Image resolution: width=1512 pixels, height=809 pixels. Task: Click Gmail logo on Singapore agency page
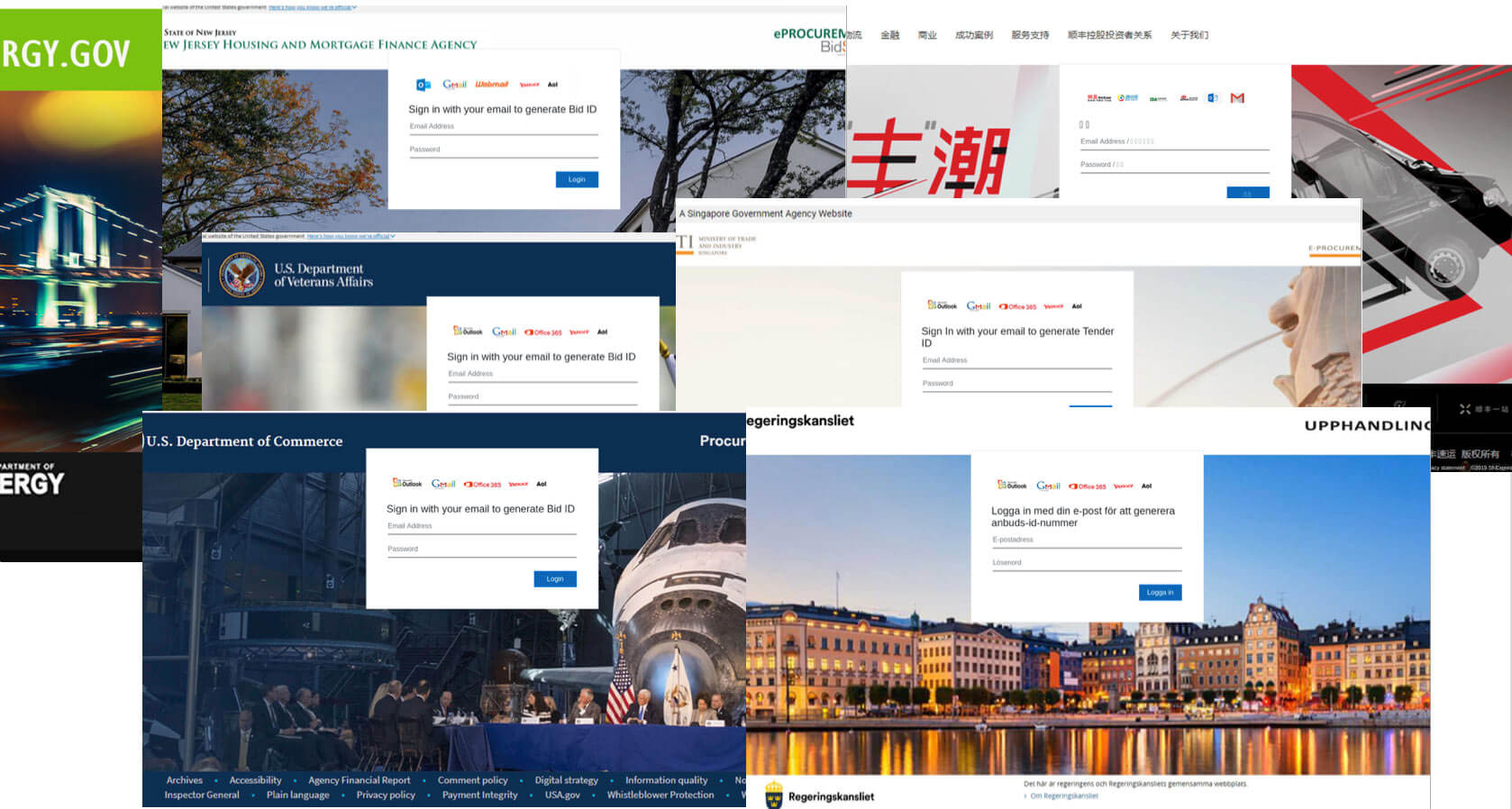(979, 305)
